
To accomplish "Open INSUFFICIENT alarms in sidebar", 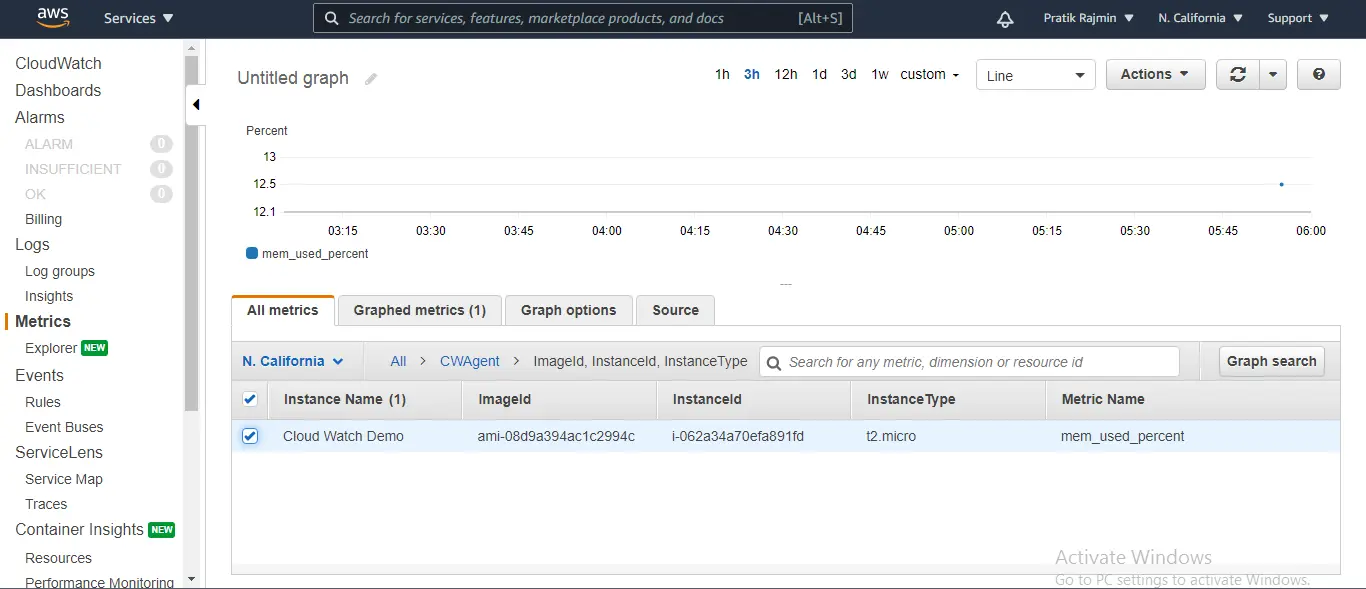I will (x=73, y=169).
